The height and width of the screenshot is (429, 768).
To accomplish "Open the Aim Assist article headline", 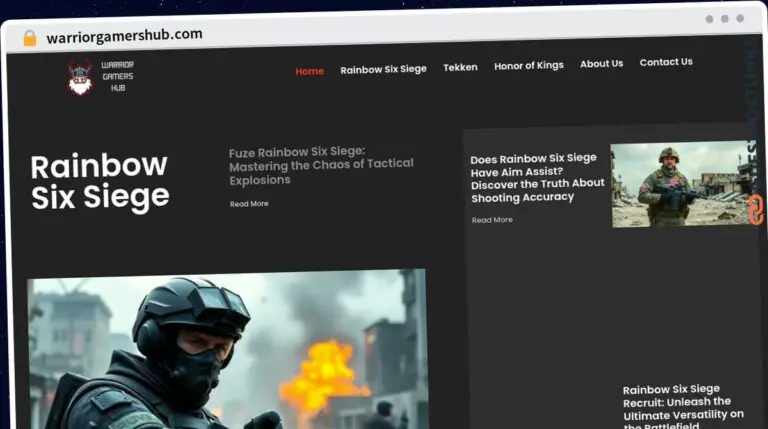I will point(537,178).
